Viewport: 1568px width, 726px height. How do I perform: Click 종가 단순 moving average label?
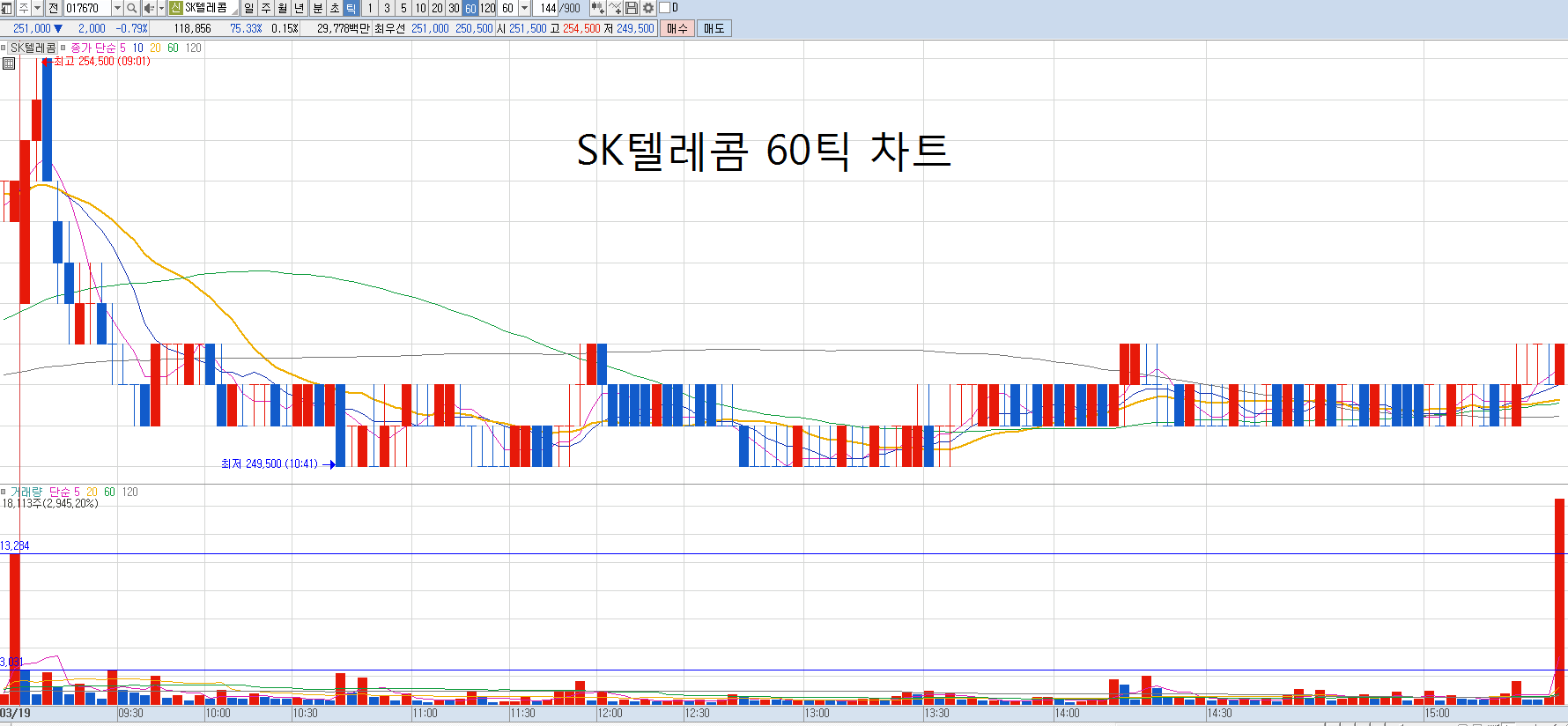pyautogui.click(x=92, y=48)
